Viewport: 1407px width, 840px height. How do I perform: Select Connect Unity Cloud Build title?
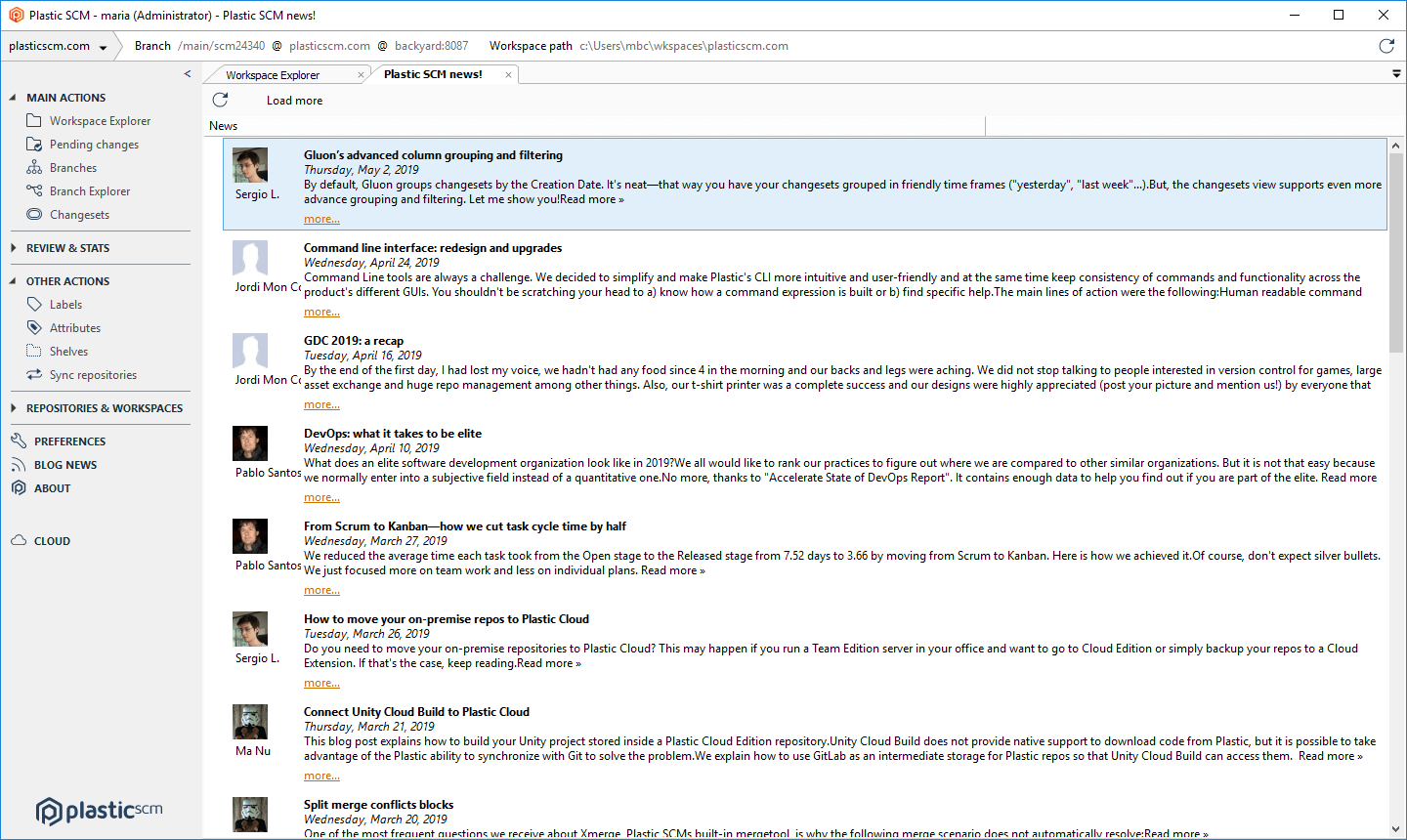416,712
